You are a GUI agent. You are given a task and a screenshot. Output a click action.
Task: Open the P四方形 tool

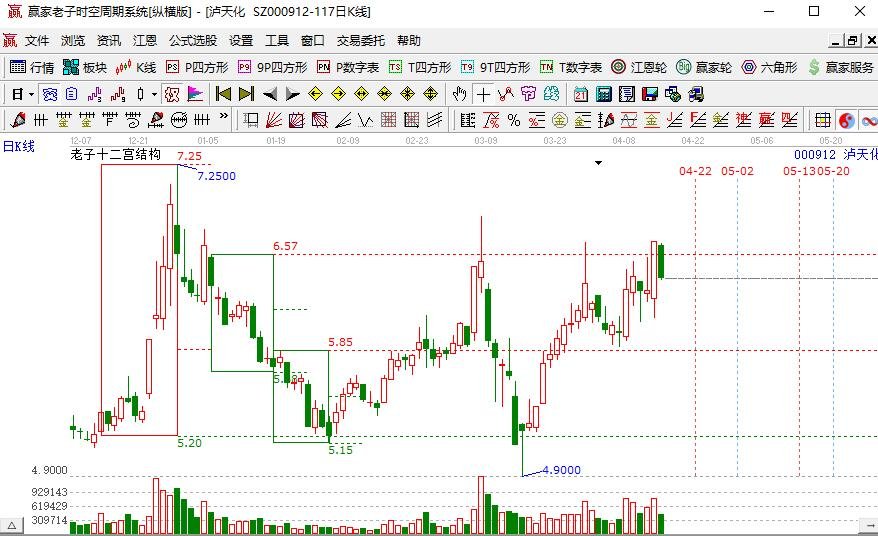[x=197, y=67]
